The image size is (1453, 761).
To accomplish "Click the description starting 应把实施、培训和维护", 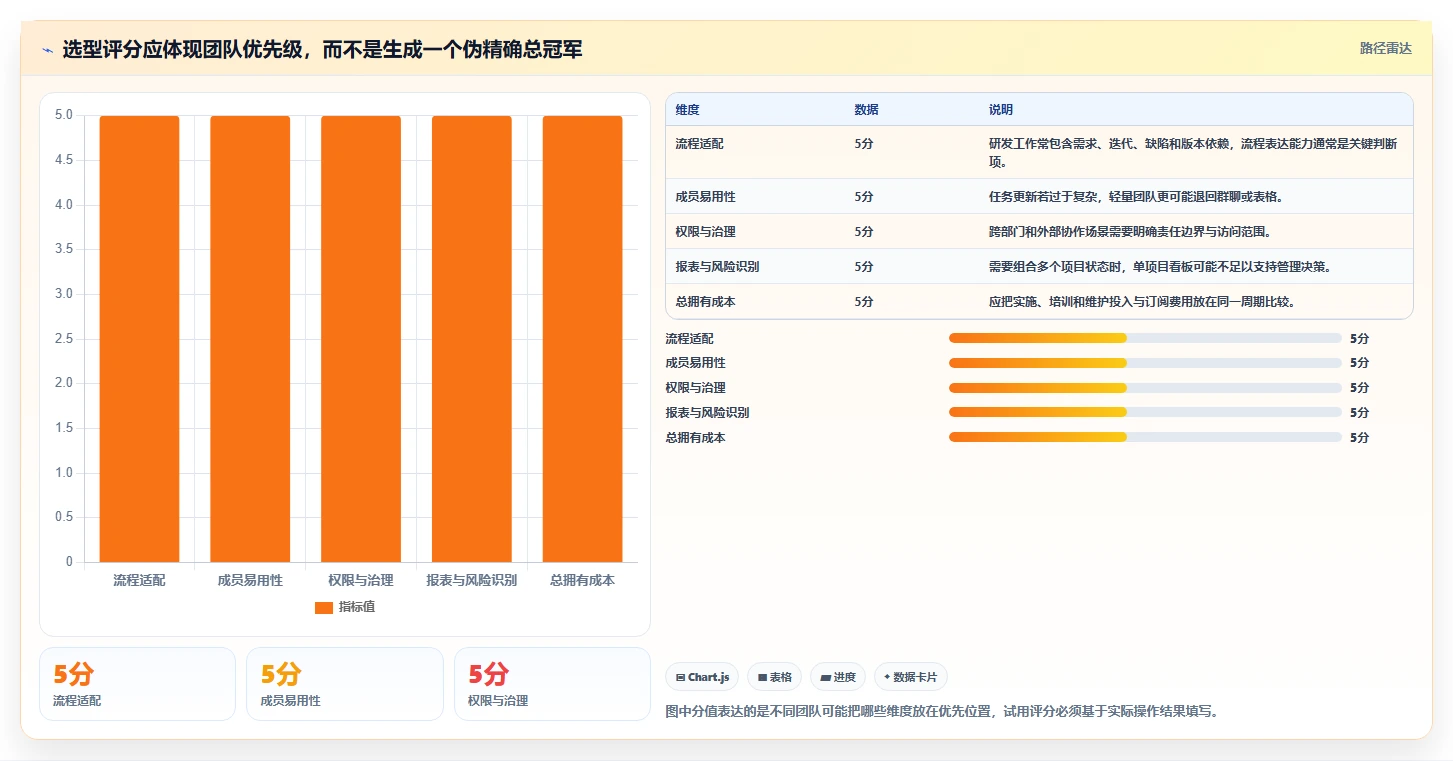I will (1142, 302).
